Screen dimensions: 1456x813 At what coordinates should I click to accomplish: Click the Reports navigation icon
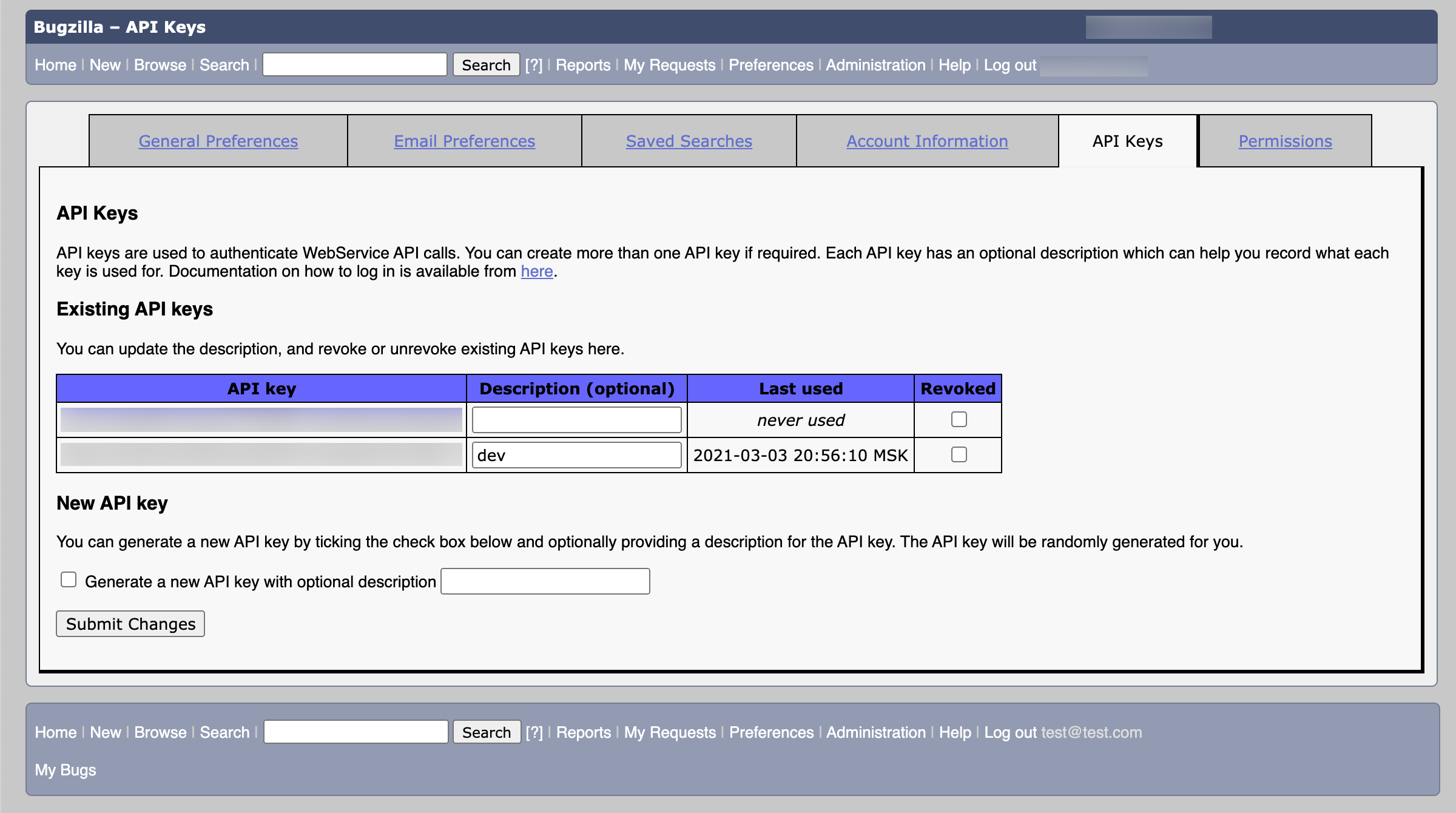click(583, 65)
